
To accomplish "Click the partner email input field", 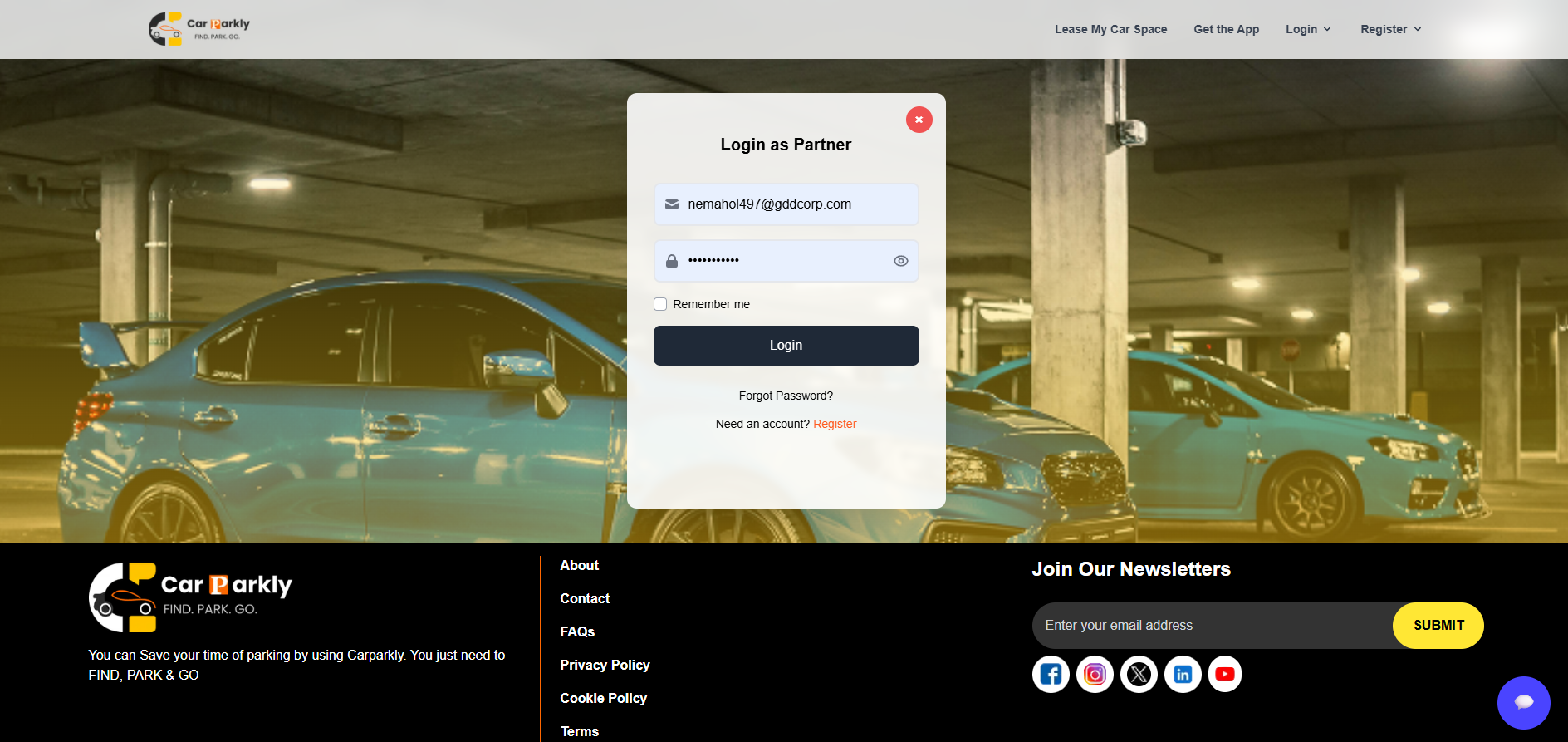I will [797, 204].
